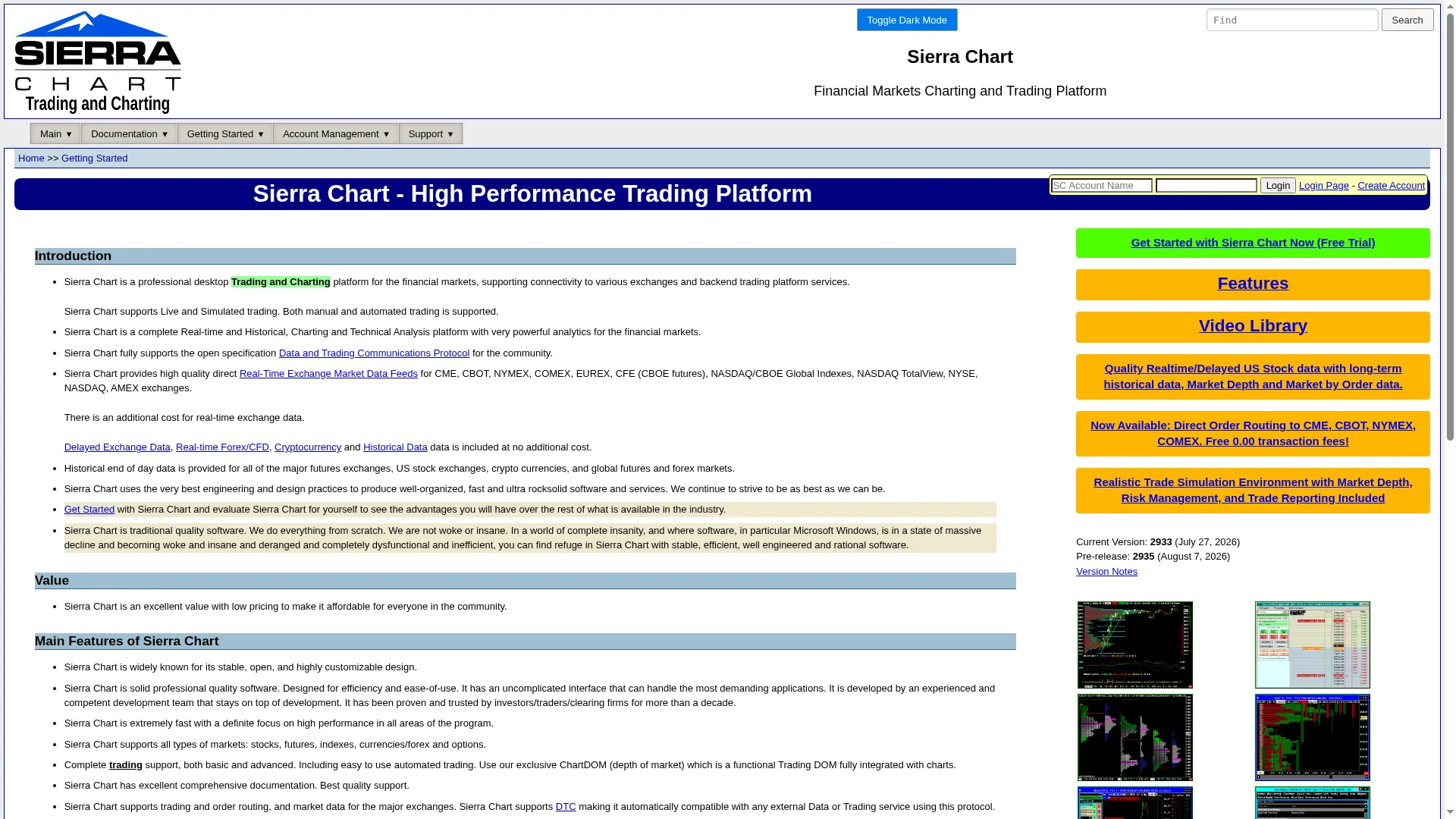Screen dimensions: 1456x819
Task: Expand the Getting Started dropdown menu
Action: coord(225,133)
